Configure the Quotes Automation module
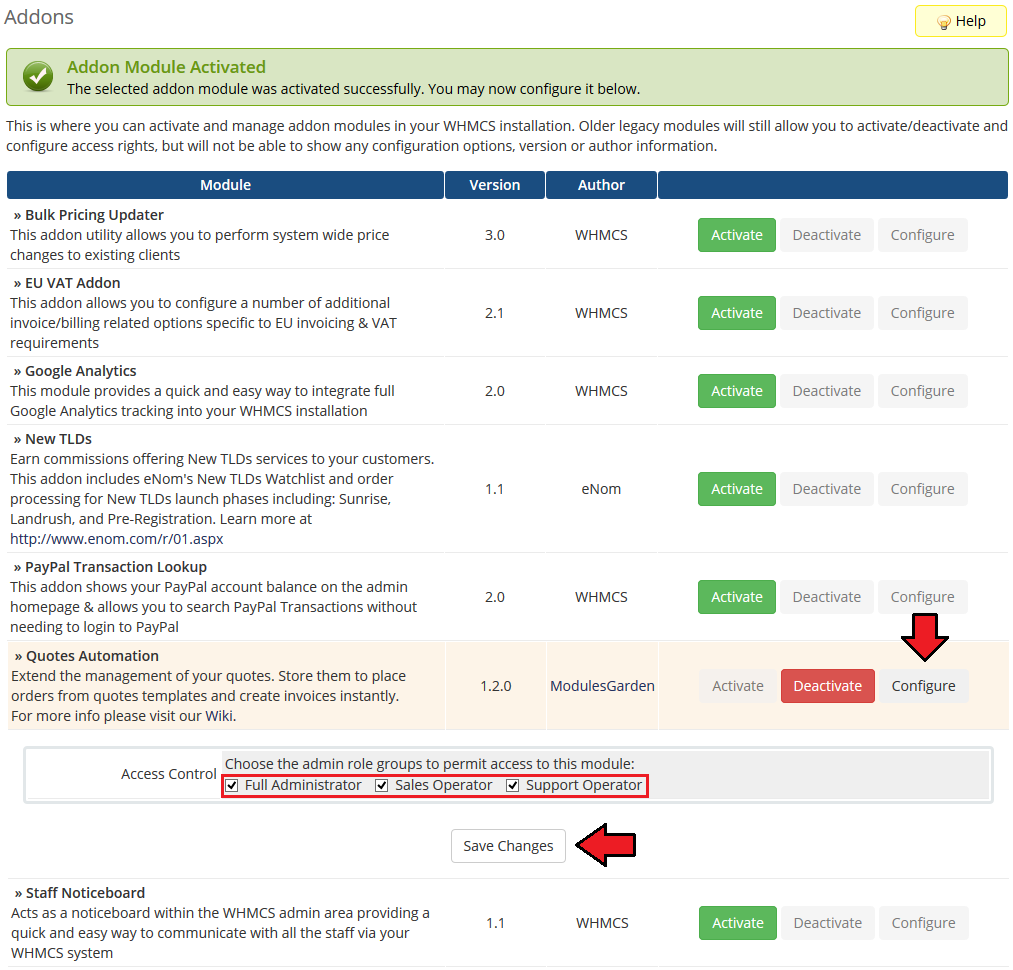 click(923, 686)
